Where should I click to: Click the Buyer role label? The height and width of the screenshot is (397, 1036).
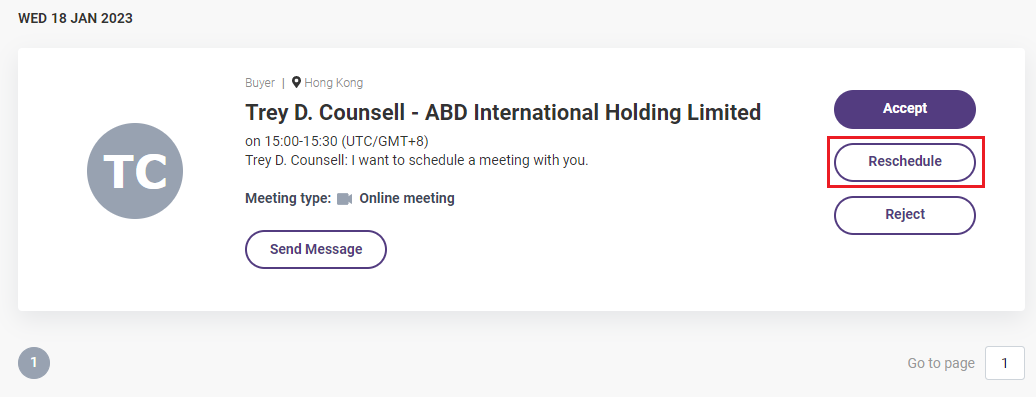[260, 83]
